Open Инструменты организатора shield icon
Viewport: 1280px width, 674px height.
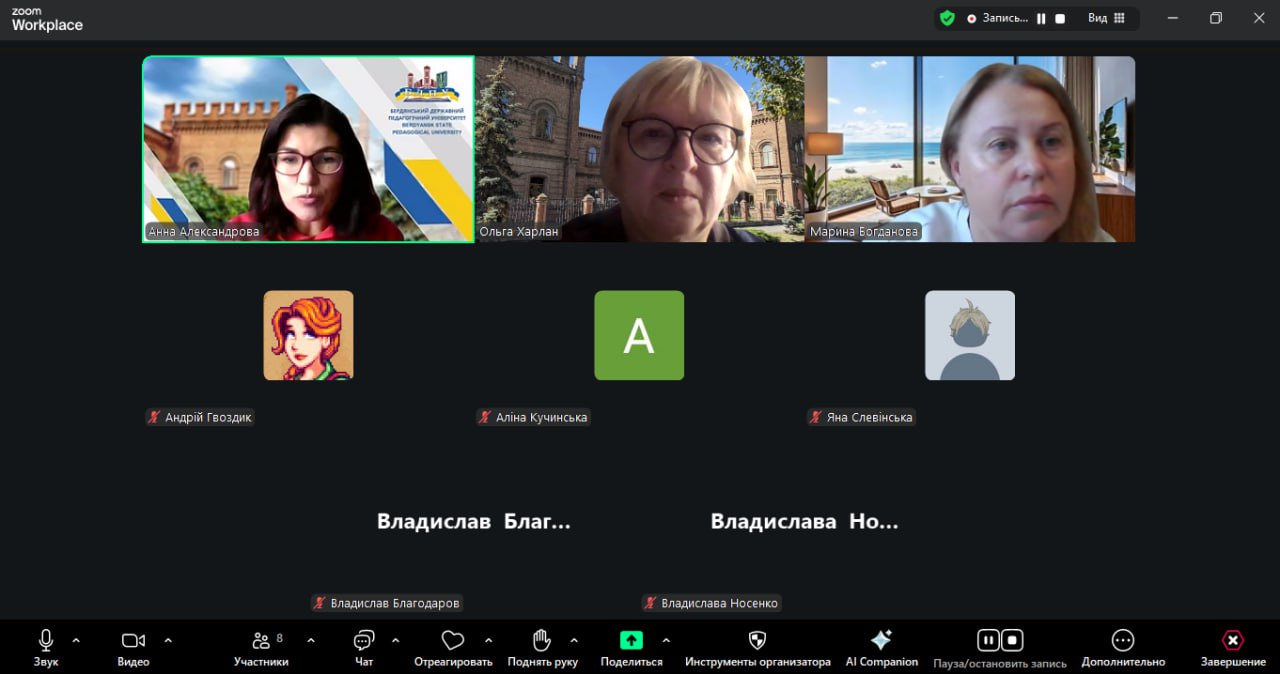[x=757, y=641]
